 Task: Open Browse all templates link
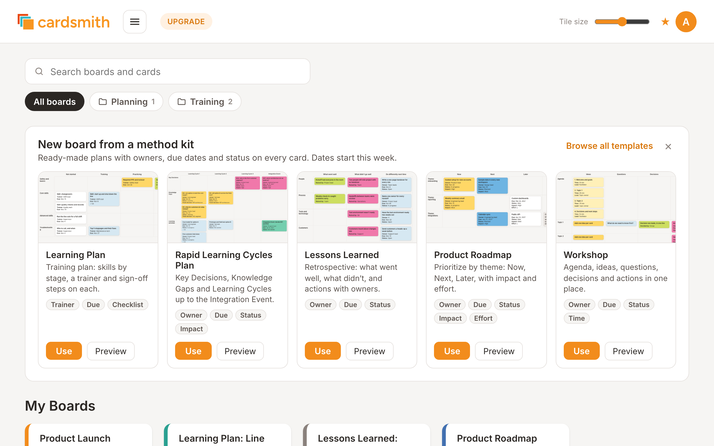pyautogui.click(x=609, y=146)
